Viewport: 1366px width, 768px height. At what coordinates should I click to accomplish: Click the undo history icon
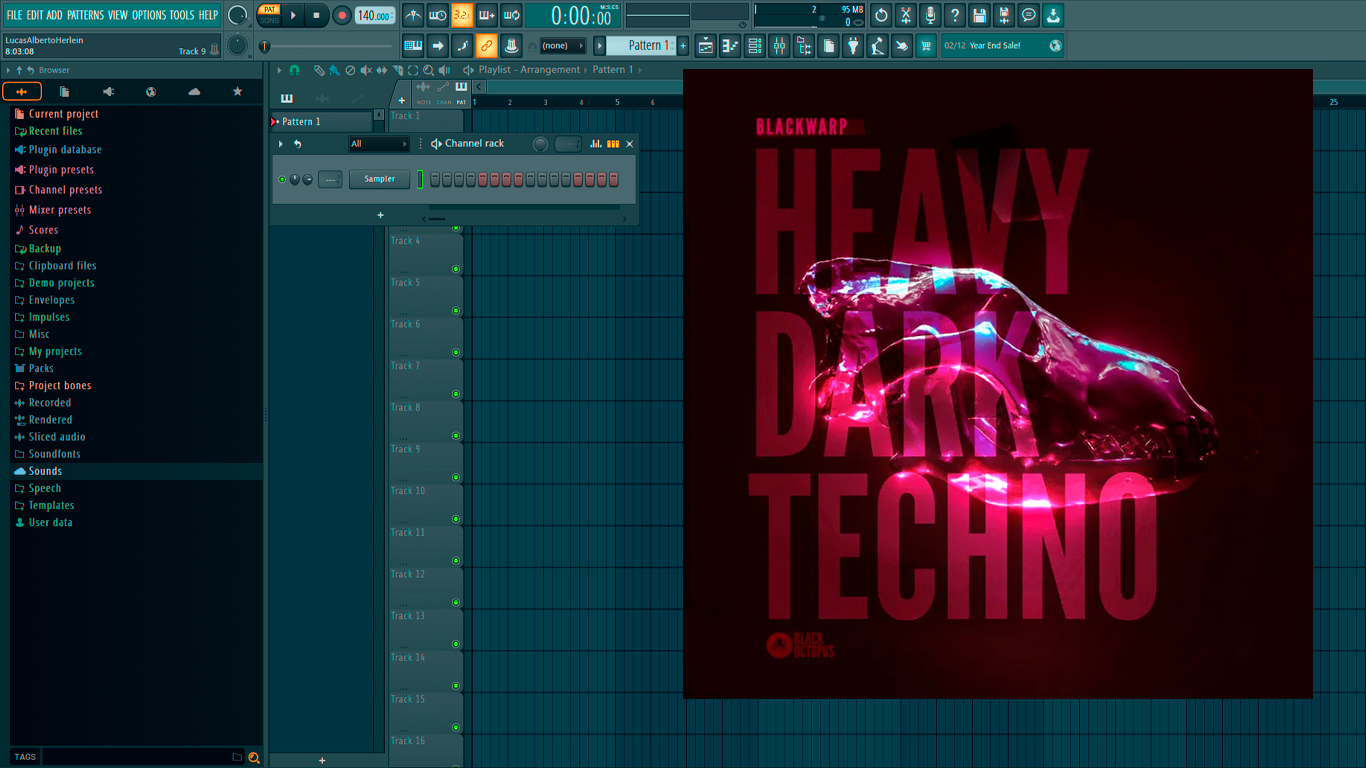881,16
